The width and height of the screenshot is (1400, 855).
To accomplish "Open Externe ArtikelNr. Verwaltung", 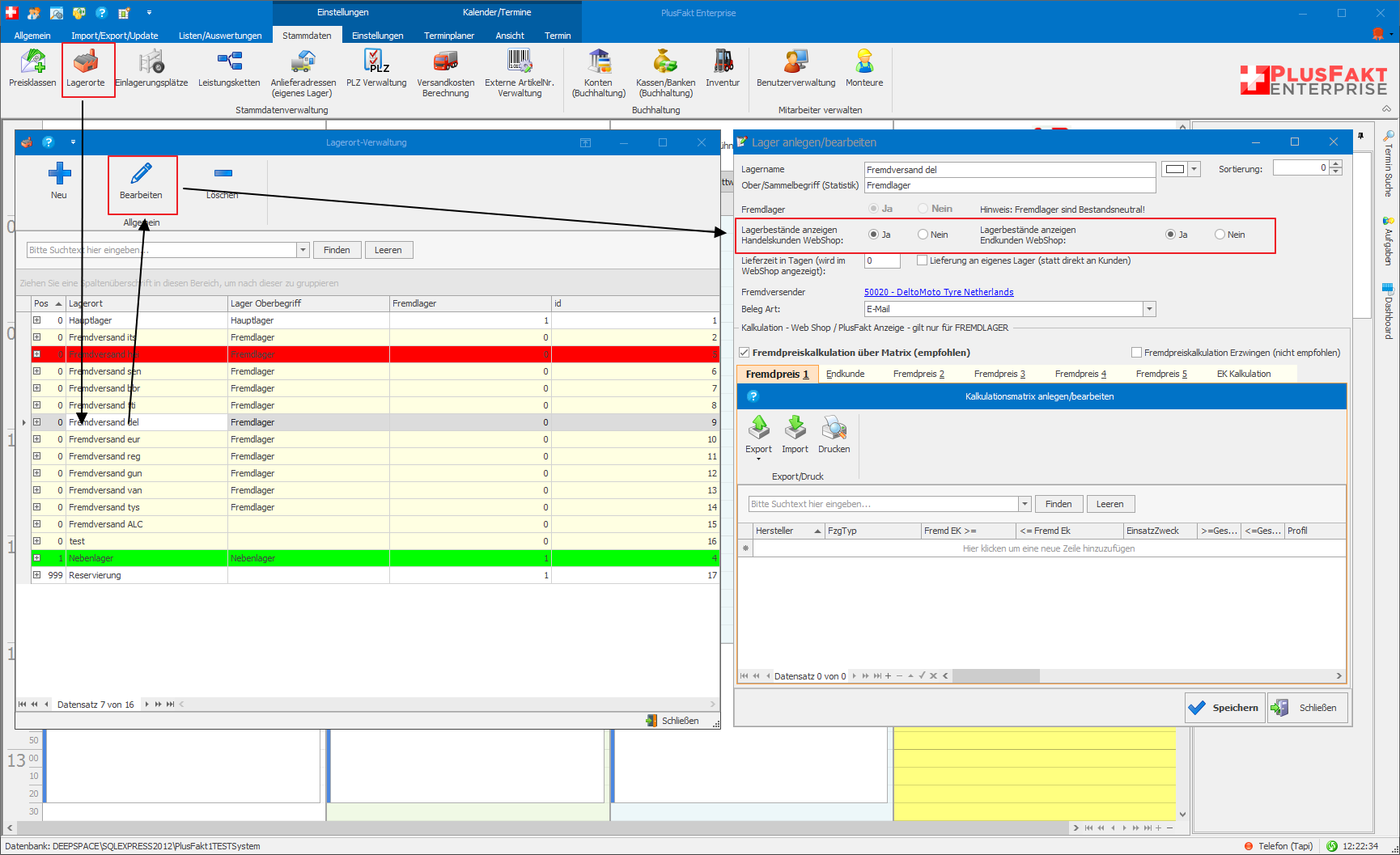I will click(x=520, y=73).
